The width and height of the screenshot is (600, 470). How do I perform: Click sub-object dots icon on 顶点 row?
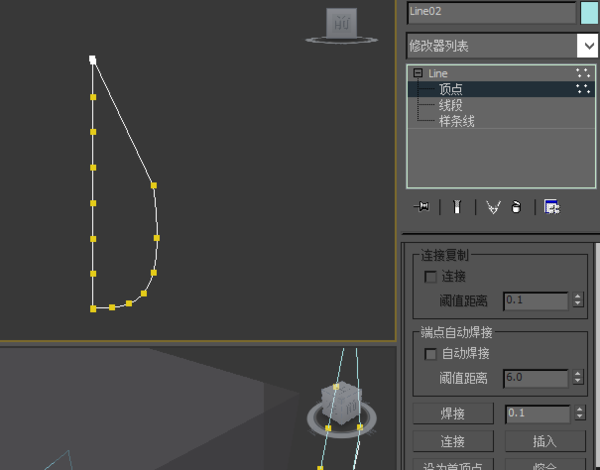(583, 89)
